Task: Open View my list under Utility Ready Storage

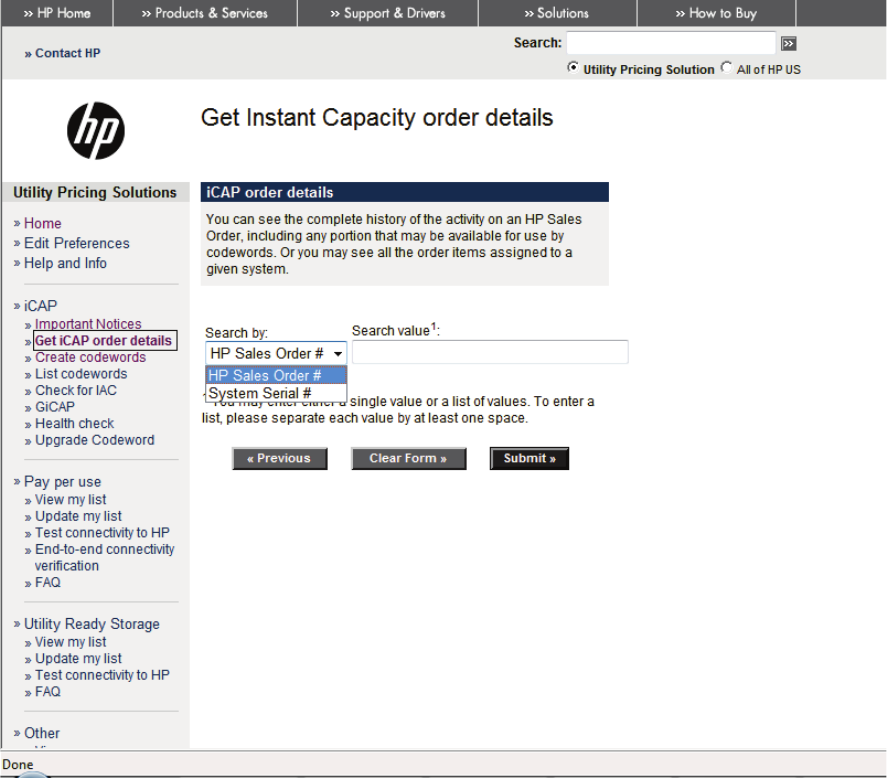Action: click(x=71, y=642)
